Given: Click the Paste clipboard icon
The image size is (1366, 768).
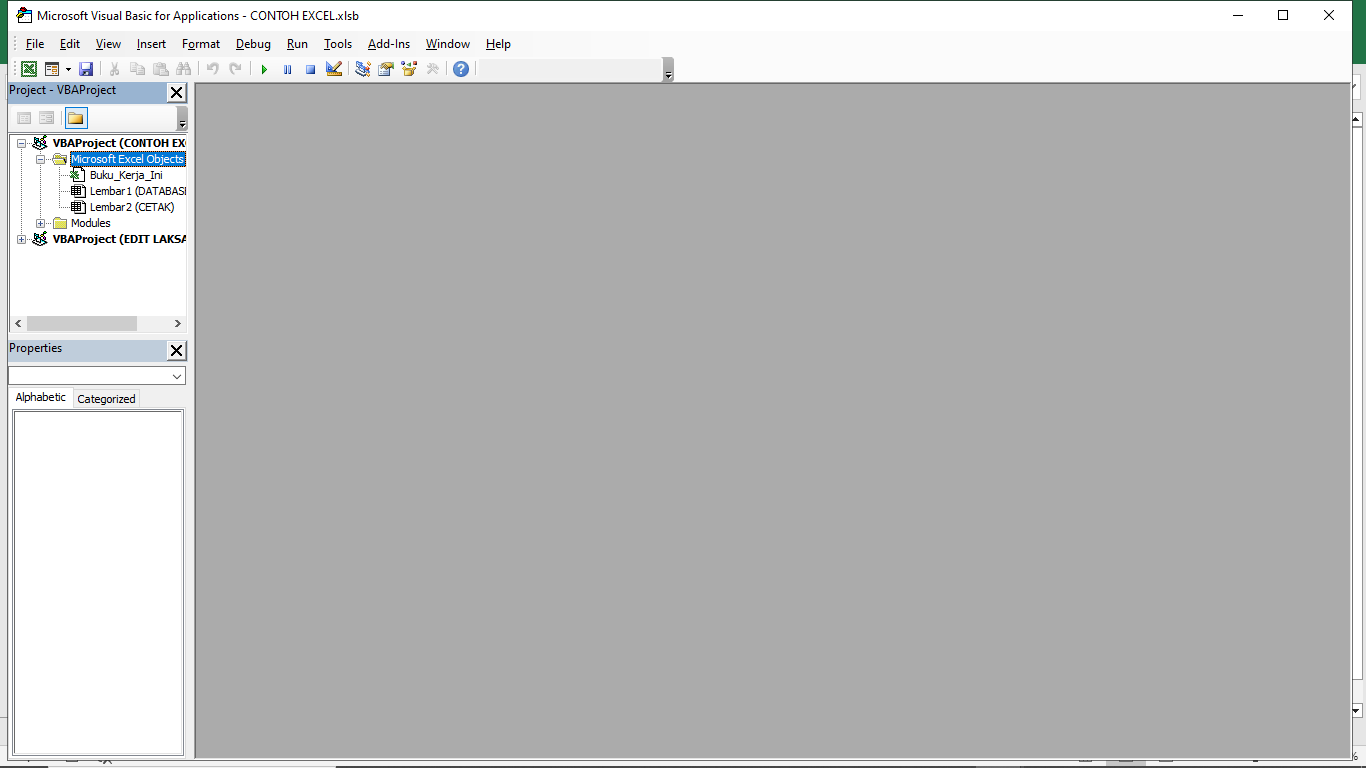Looking at the screenshot, I should tap(160, 69).
